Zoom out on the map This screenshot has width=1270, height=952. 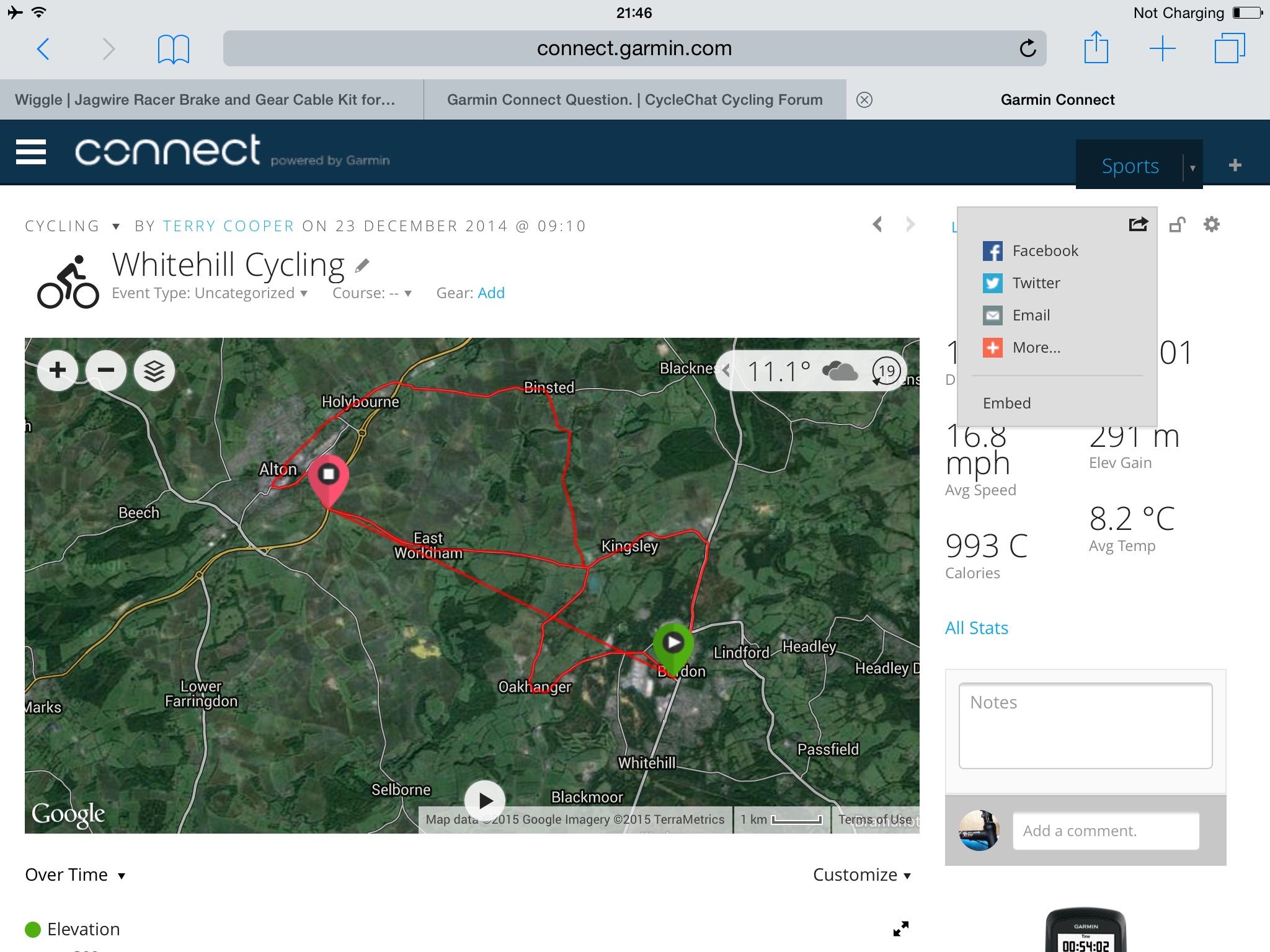click(106, 370)
